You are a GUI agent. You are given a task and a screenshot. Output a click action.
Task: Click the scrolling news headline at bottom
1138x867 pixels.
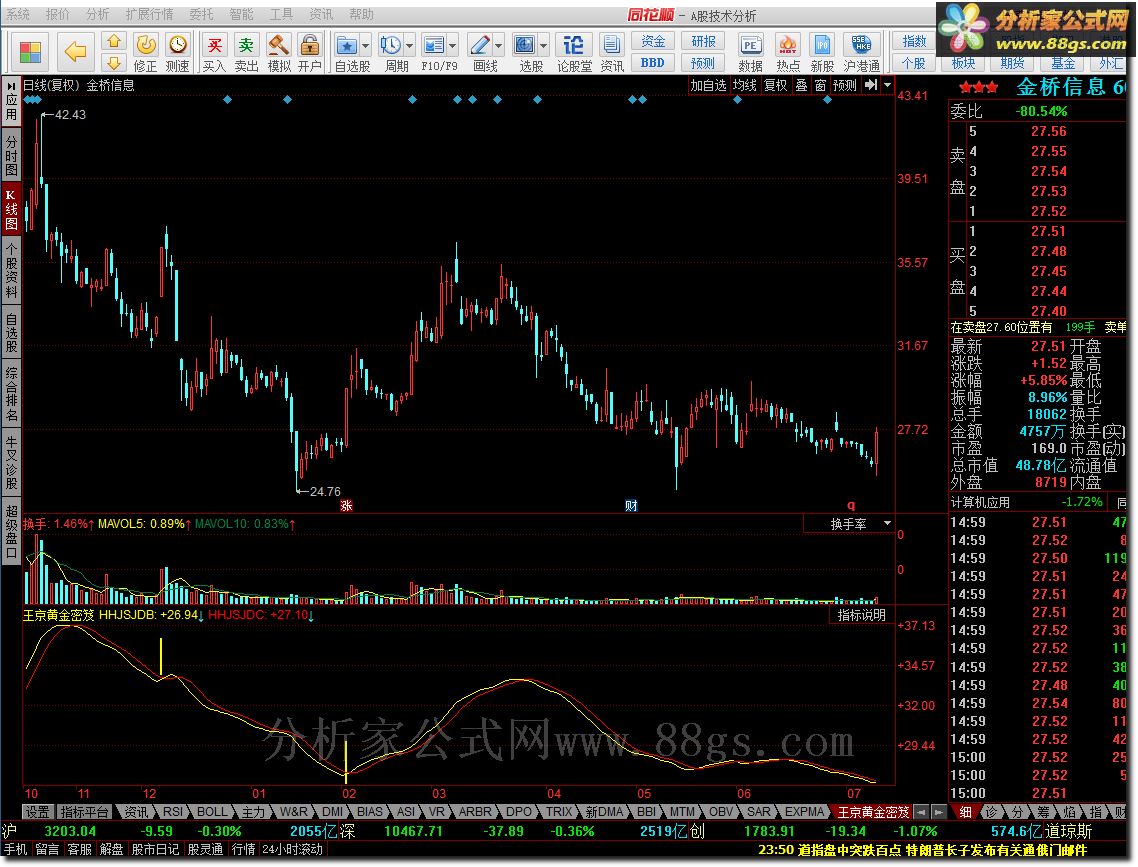(x=922, y=850)
